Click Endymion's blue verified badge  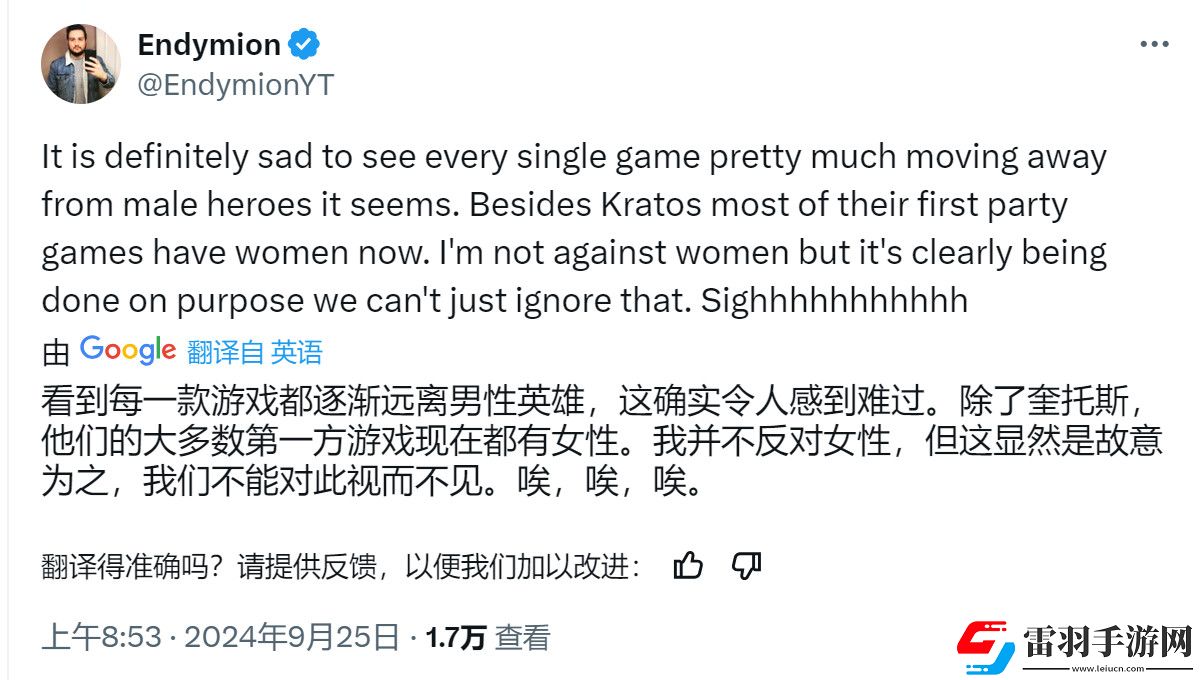(303, 43)
